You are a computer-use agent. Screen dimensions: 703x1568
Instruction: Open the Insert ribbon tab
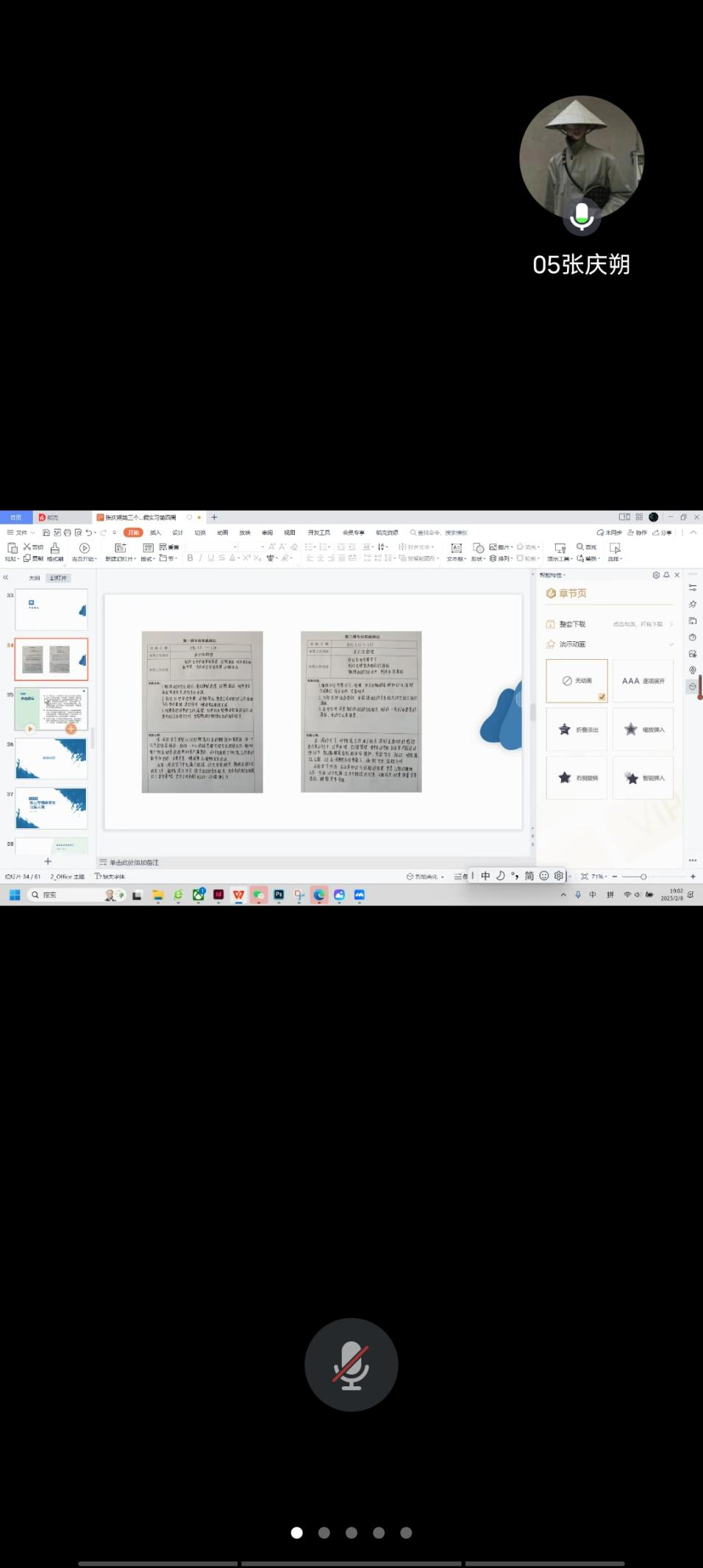155,532
